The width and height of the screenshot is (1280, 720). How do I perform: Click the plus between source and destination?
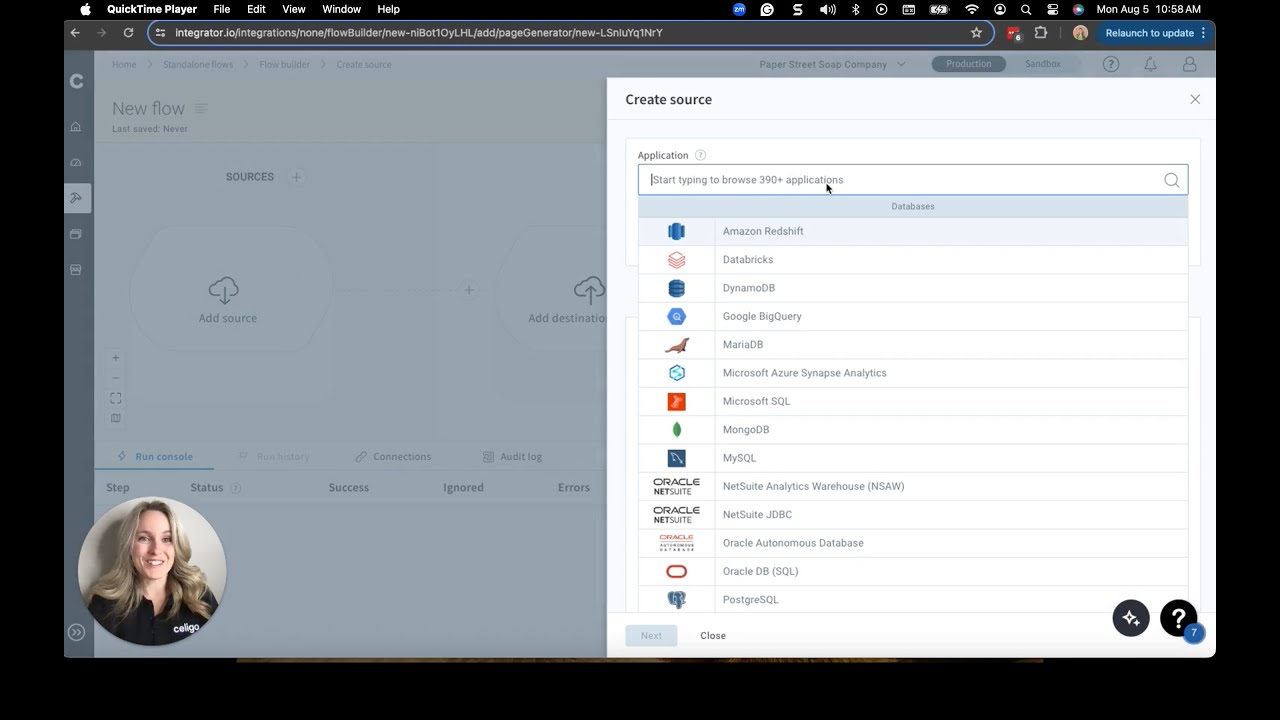click(469, 290)
